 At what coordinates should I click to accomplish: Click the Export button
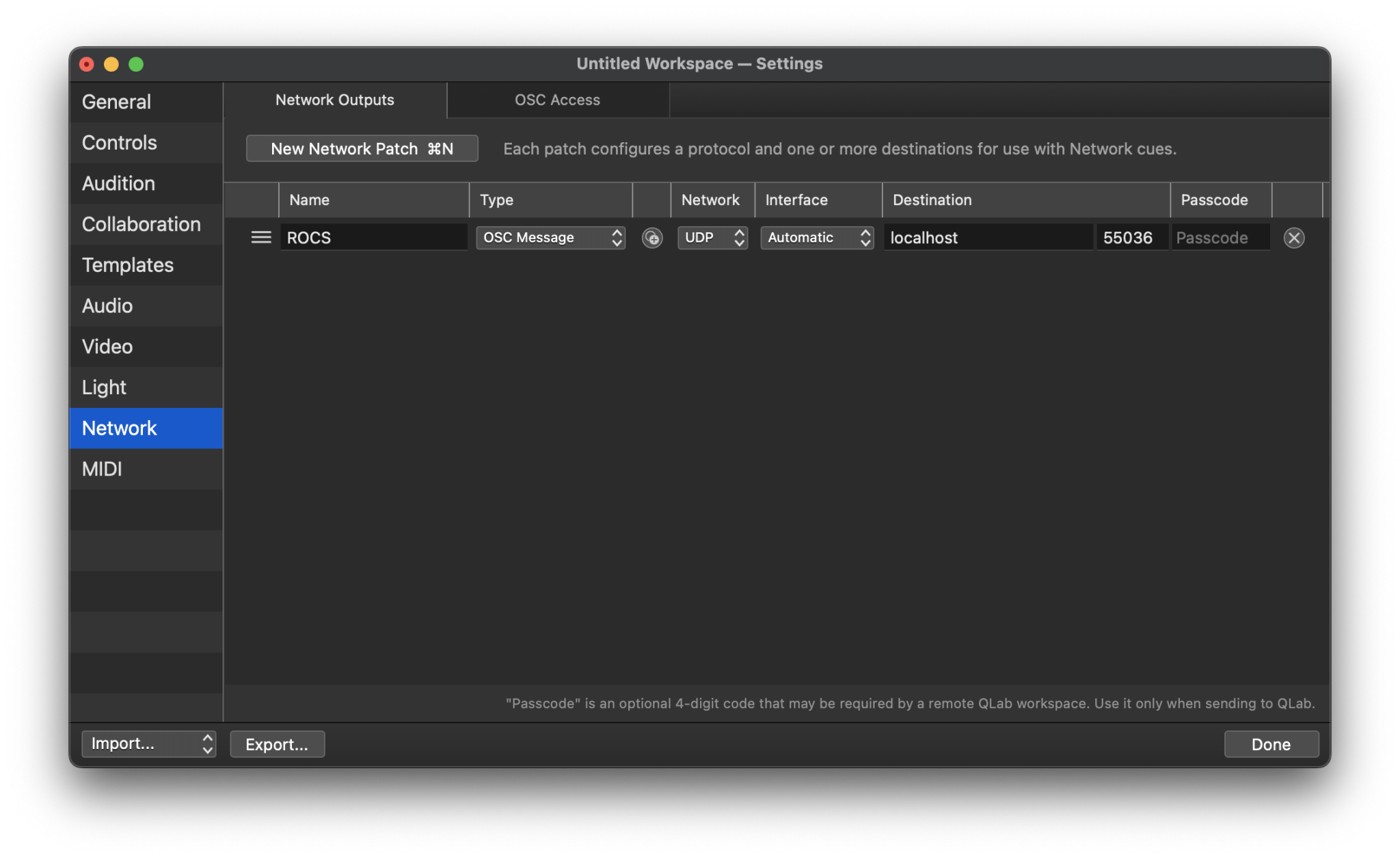(277, 744)
